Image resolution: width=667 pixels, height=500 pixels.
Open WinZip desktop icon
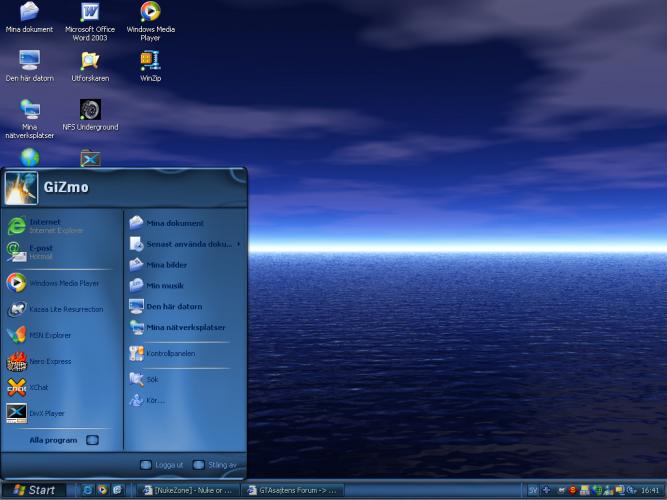[x=150, y=65]
